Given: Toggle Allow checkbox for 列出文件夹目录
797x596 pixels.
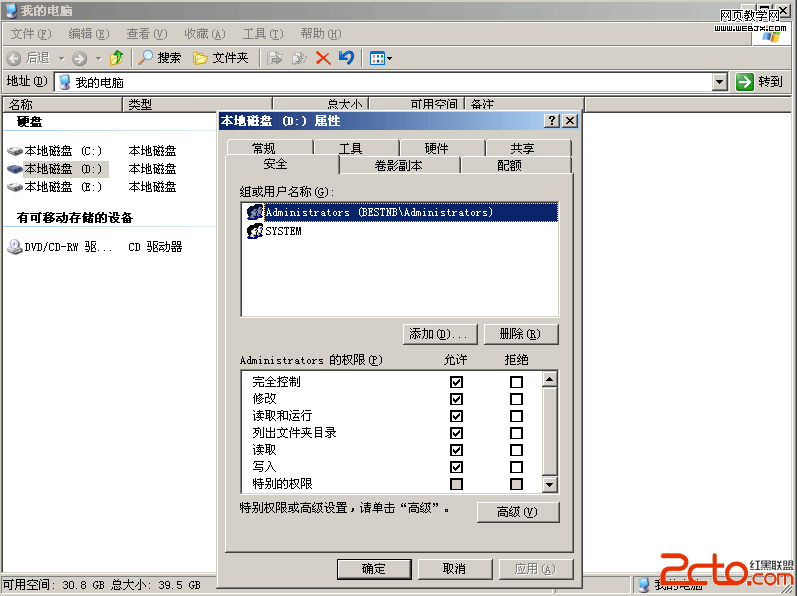Looking at the screenshot, I should click(x=456, y=433).
